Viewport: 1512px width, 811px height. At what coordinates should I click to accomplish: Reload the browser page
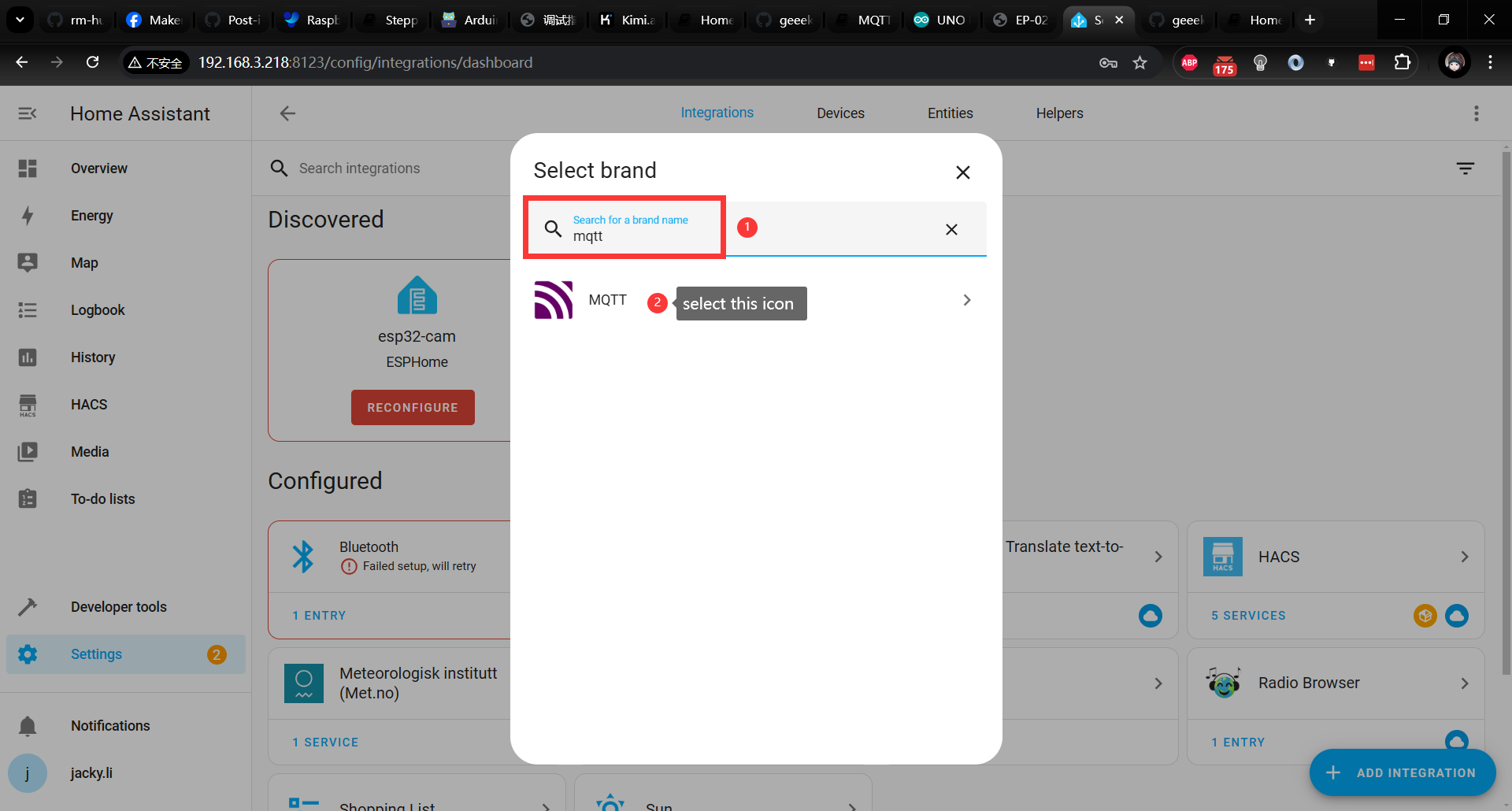tap(92, 62)
